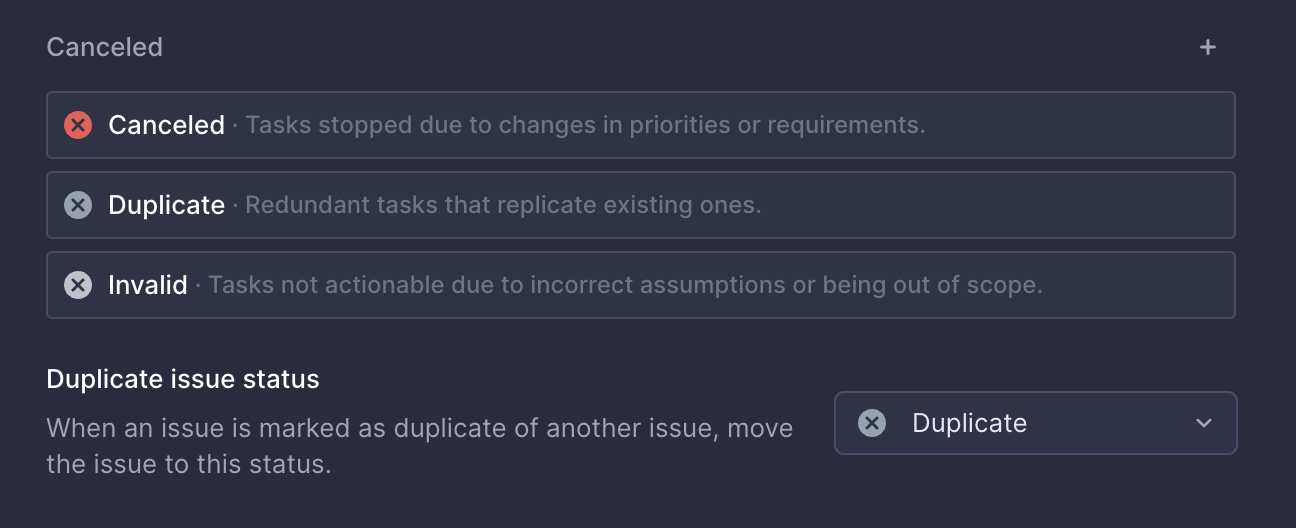The image size is (1296, 528).
Task: Click description 'Tasks stopped due to changes'
Action: 585,125
